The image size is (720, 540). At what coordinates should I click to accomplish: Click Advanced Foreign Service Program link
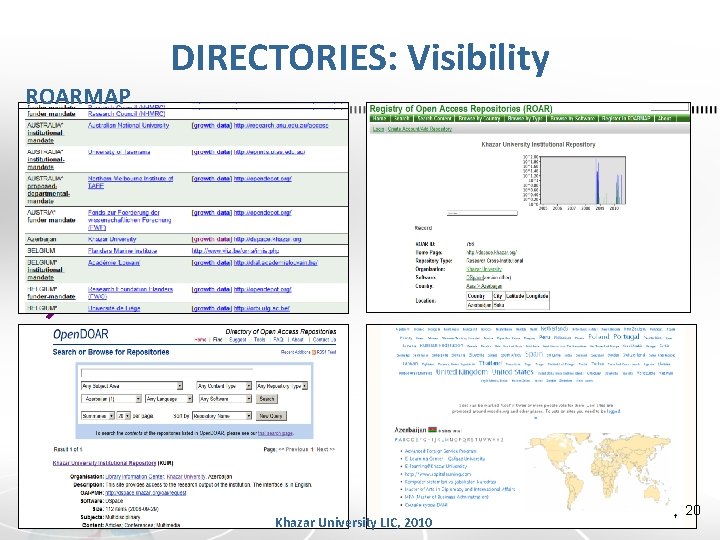coord(440,451)
